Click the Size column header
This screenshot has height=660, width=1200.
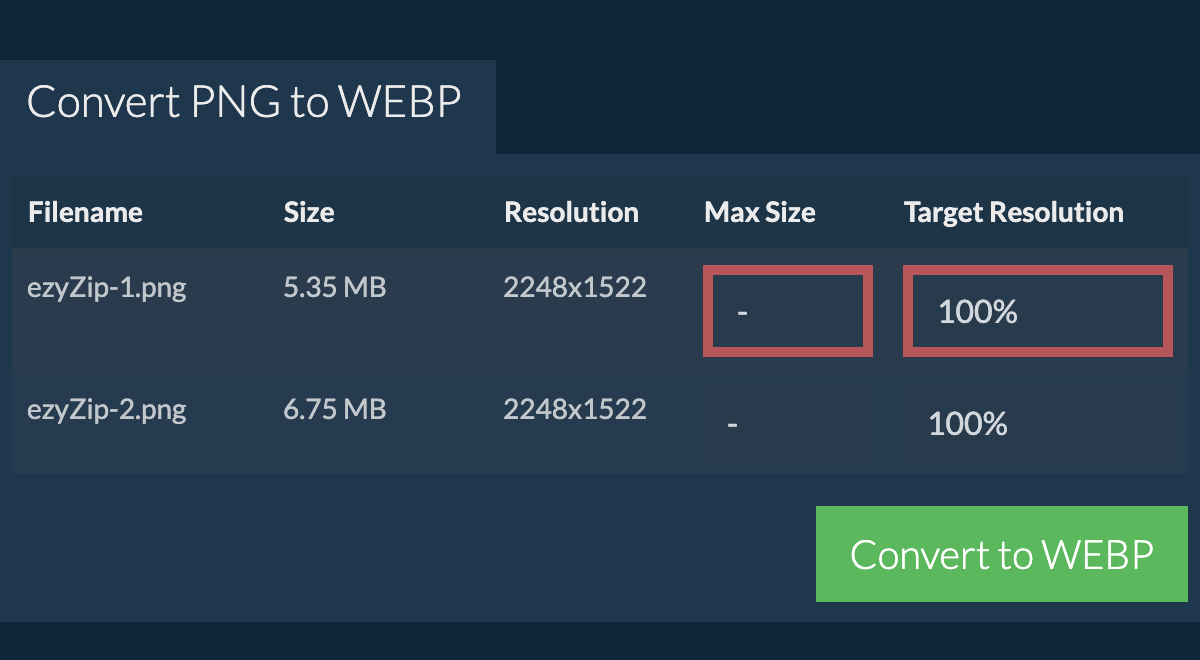point(309,212)
